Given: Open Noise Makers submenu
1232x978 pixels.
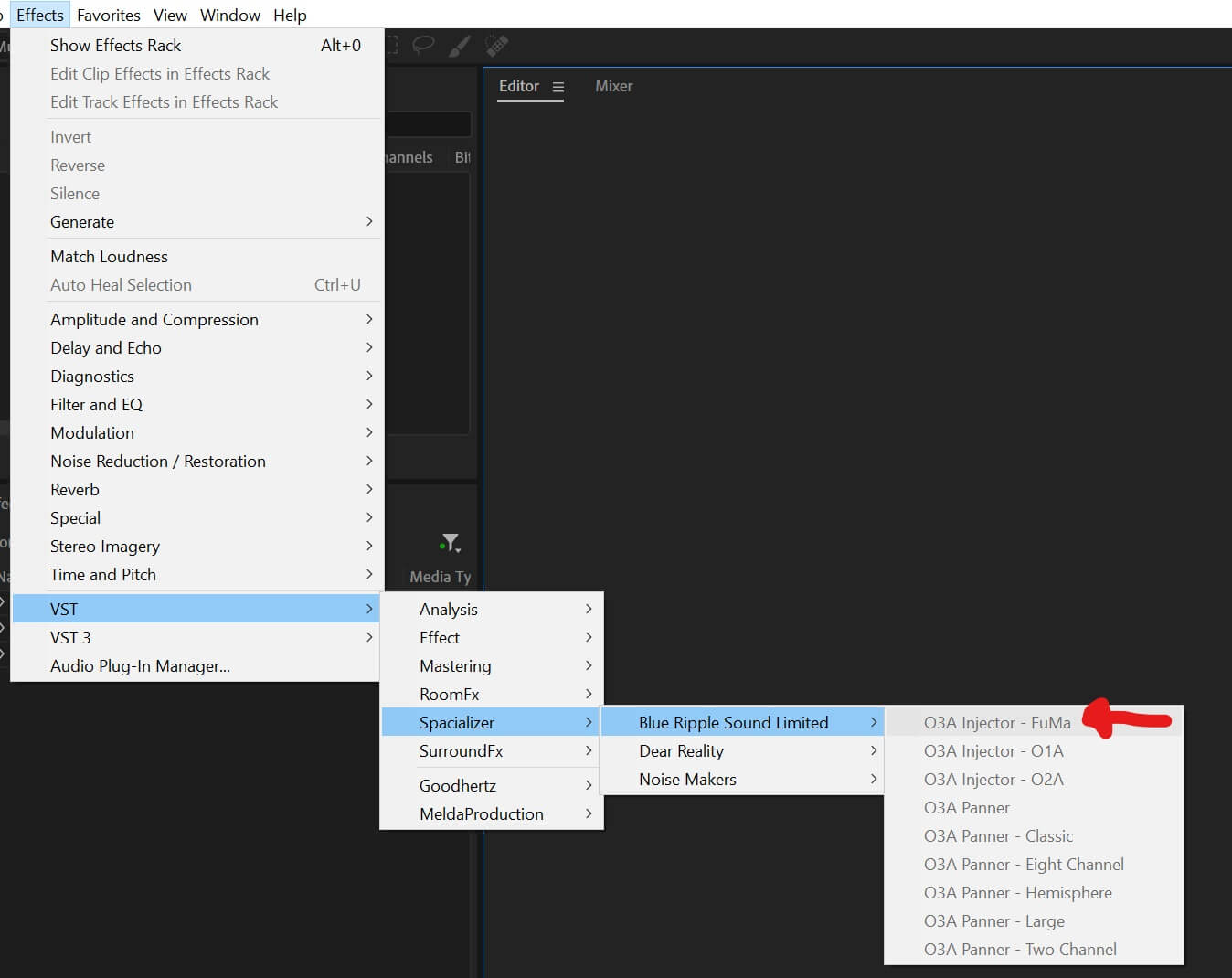Looking at the screenshot, I should click(x=742, y=779).
